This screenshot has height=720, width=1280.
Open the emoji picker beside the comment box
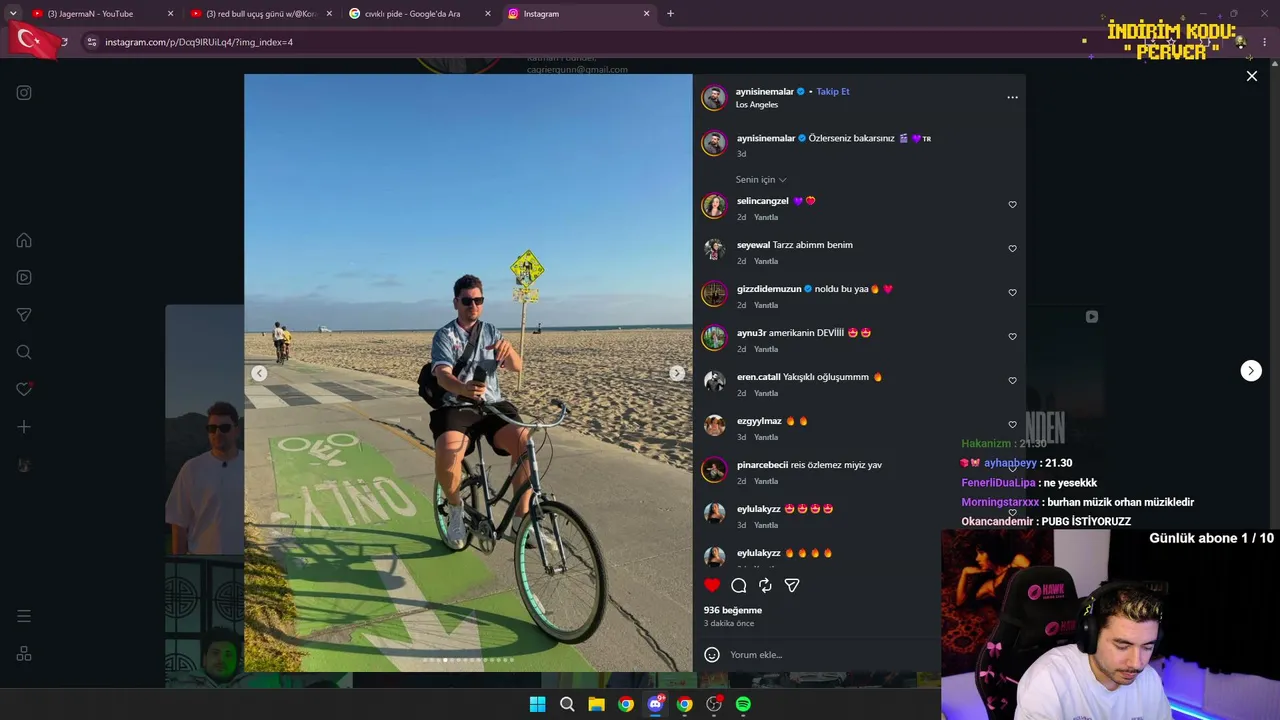click(712, 655)
